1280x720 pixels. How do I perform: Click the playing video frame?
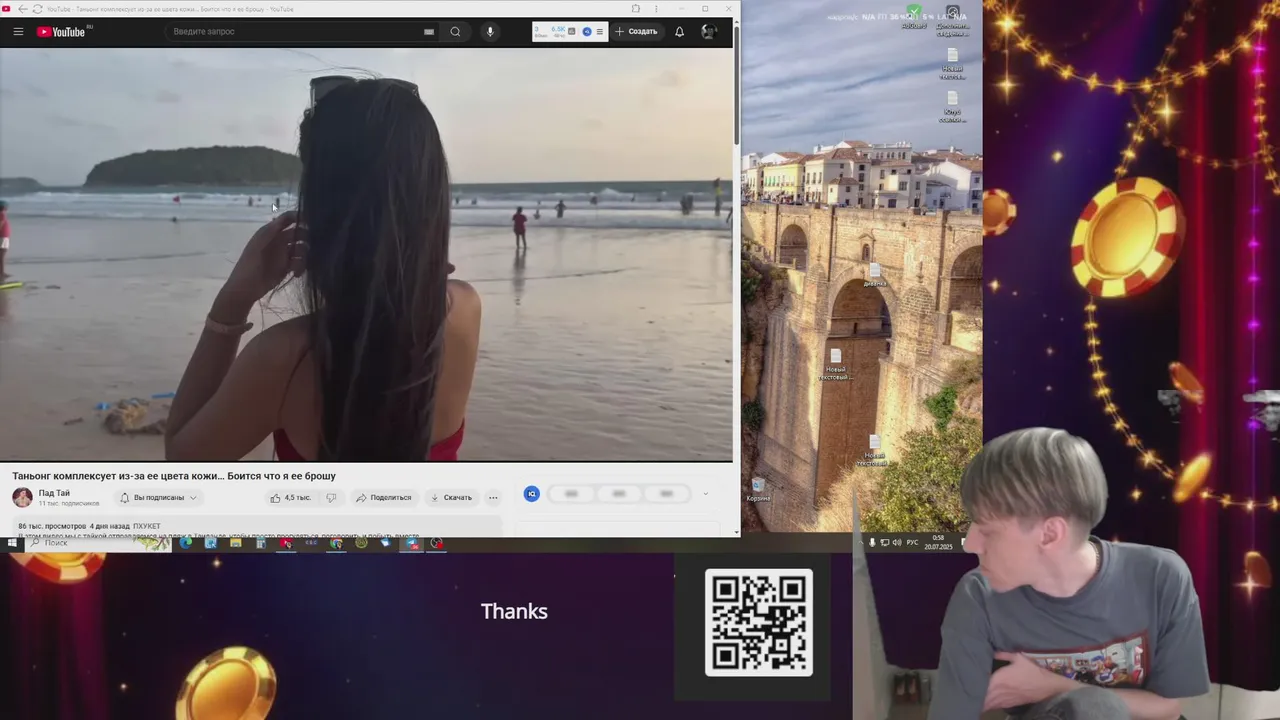click(366, 254)
